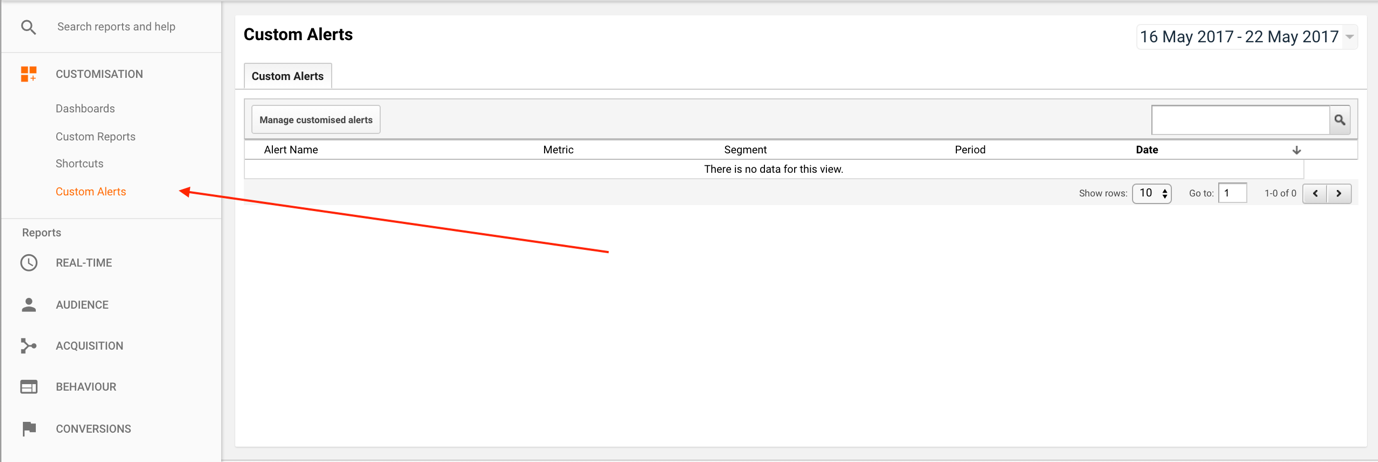Open Shortcuts in sidebar
The image size is (1378, 462).
[x=79, y=164]
